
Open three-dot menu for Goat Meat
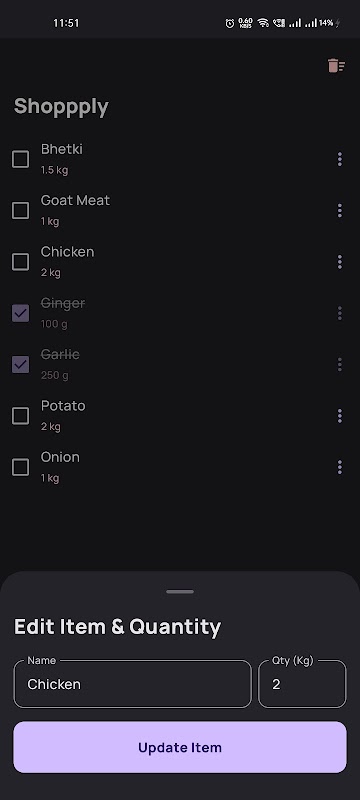340,210
